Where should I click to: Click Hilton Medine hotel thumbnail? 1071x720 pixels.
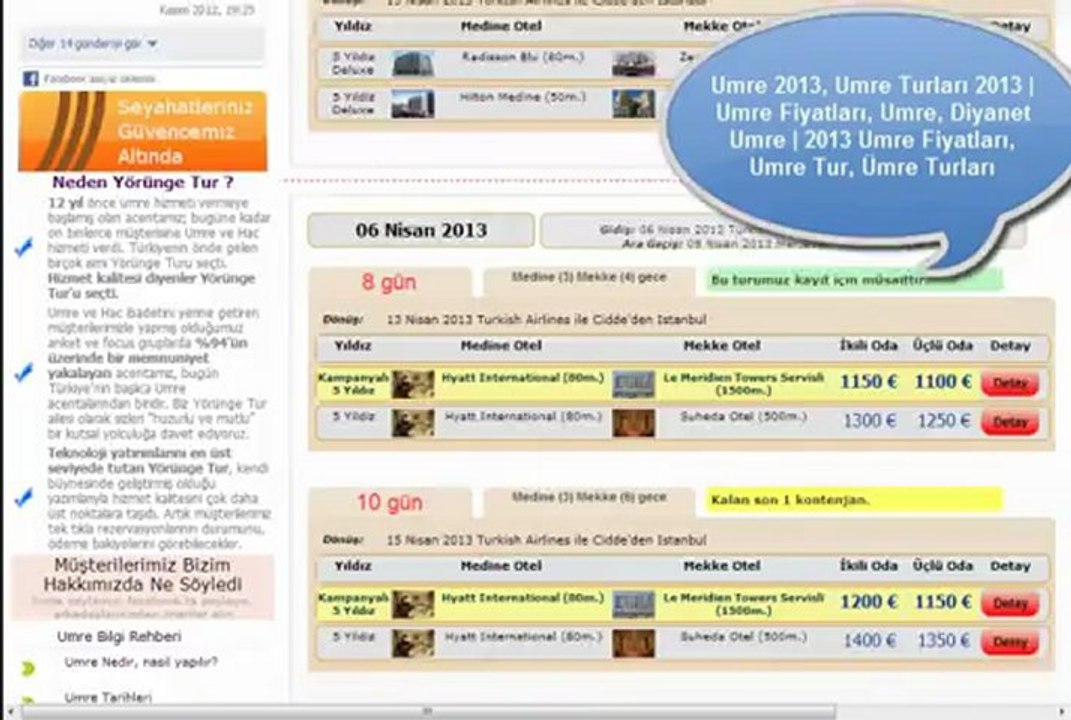[413, 104]
